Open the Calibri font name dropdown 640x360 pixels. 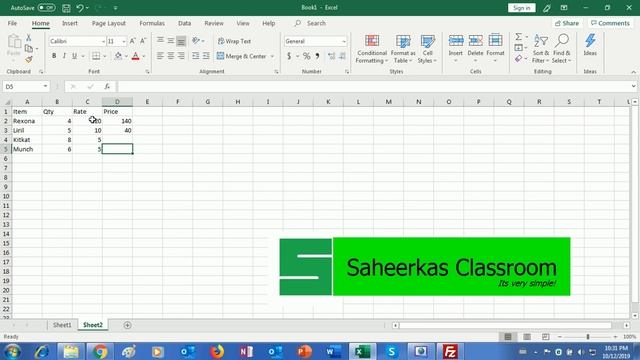pyautogui.click(x=103, y=41)
